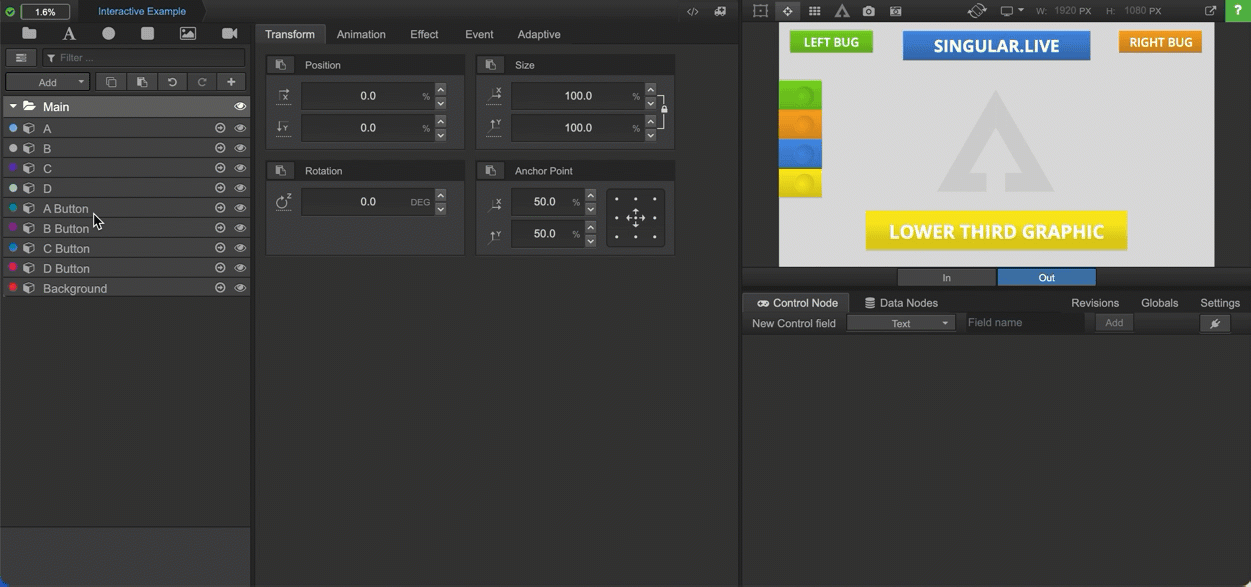
Task: Open the control field type dropdown showing Text
Action: coord(901,323)
